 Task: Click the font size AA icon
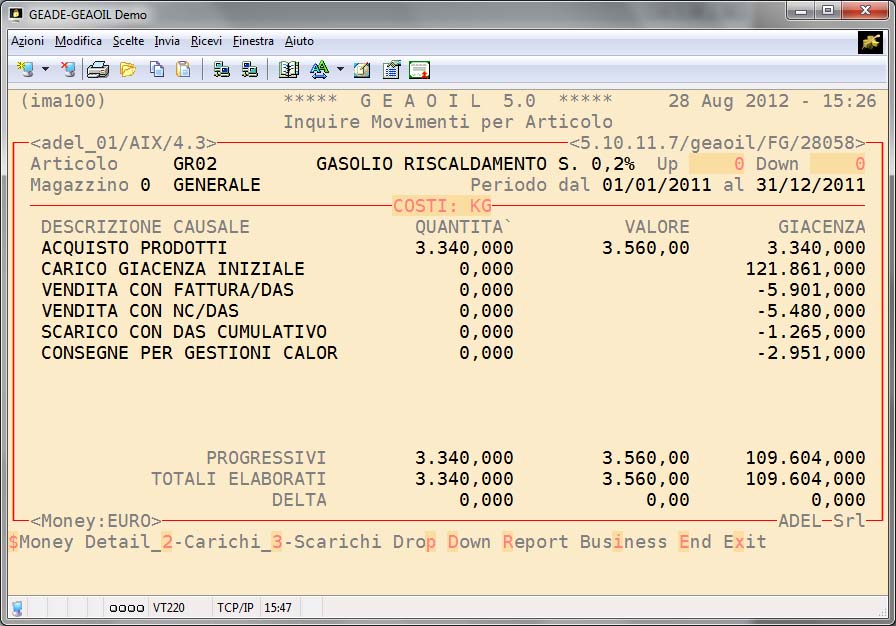(319, 70)
